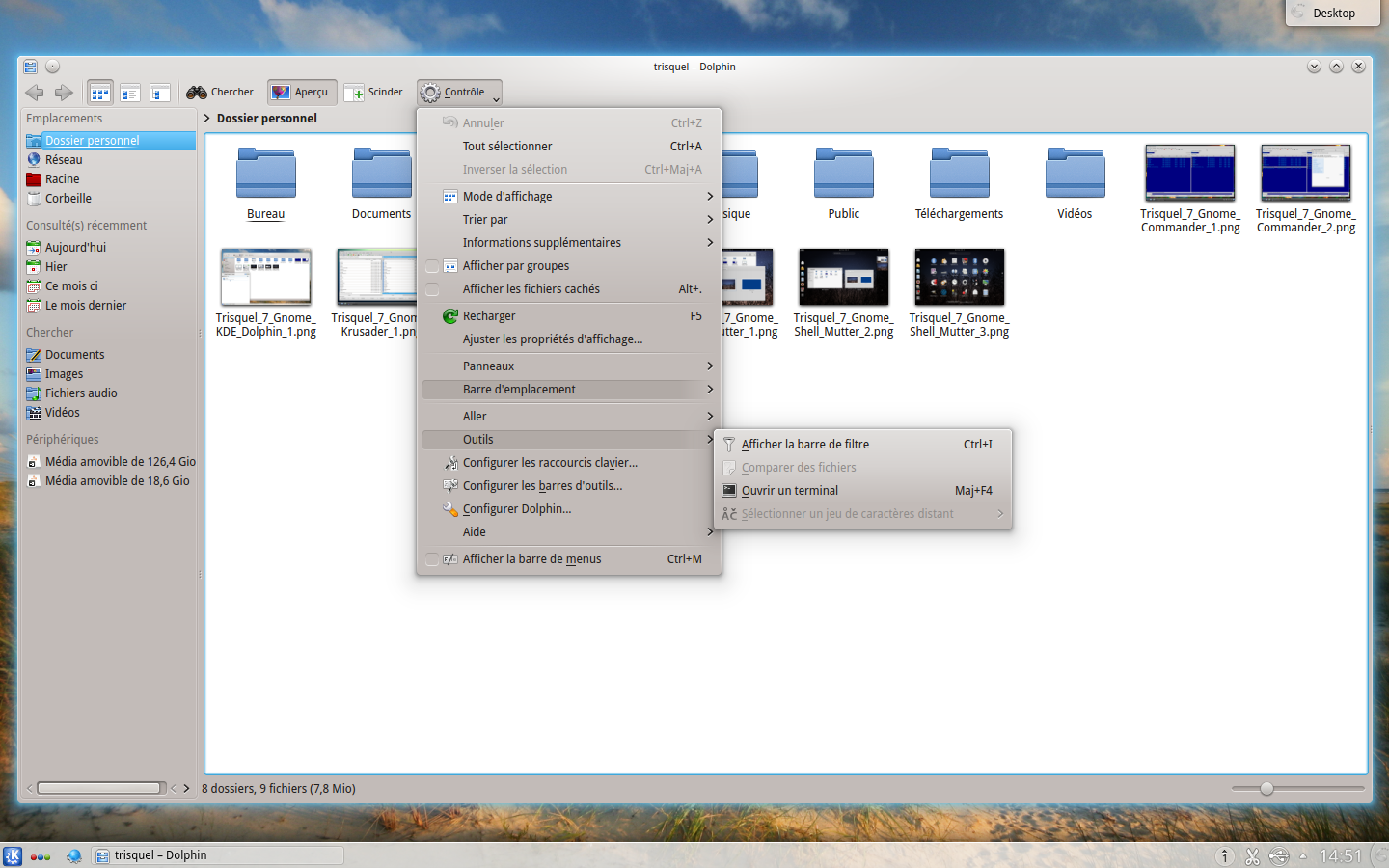
Task: Click the Dossier personnel breadcrumb
Action: click(x=266, y=119)
